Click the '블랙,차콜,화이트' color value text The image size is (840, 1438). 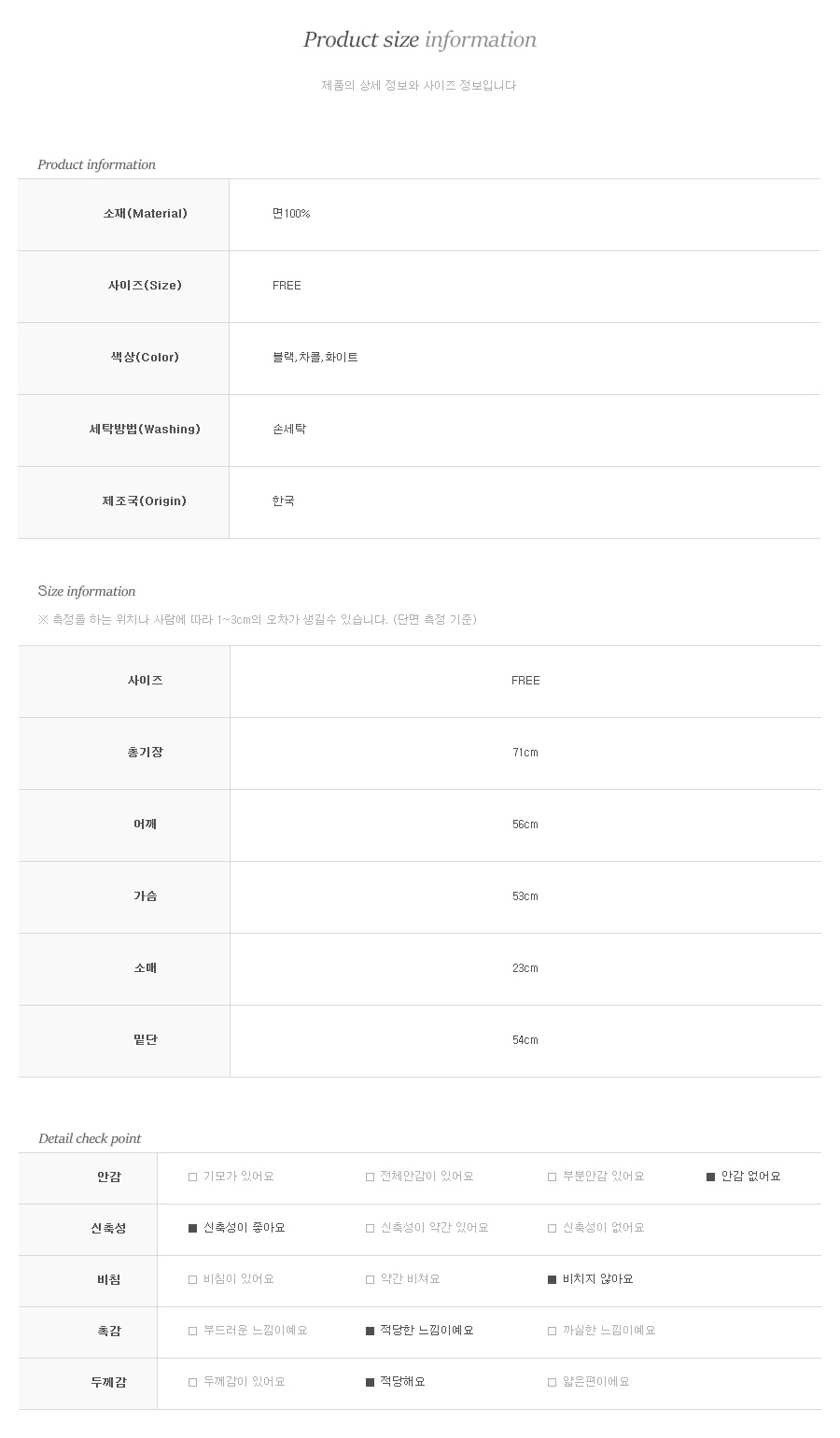315,358
